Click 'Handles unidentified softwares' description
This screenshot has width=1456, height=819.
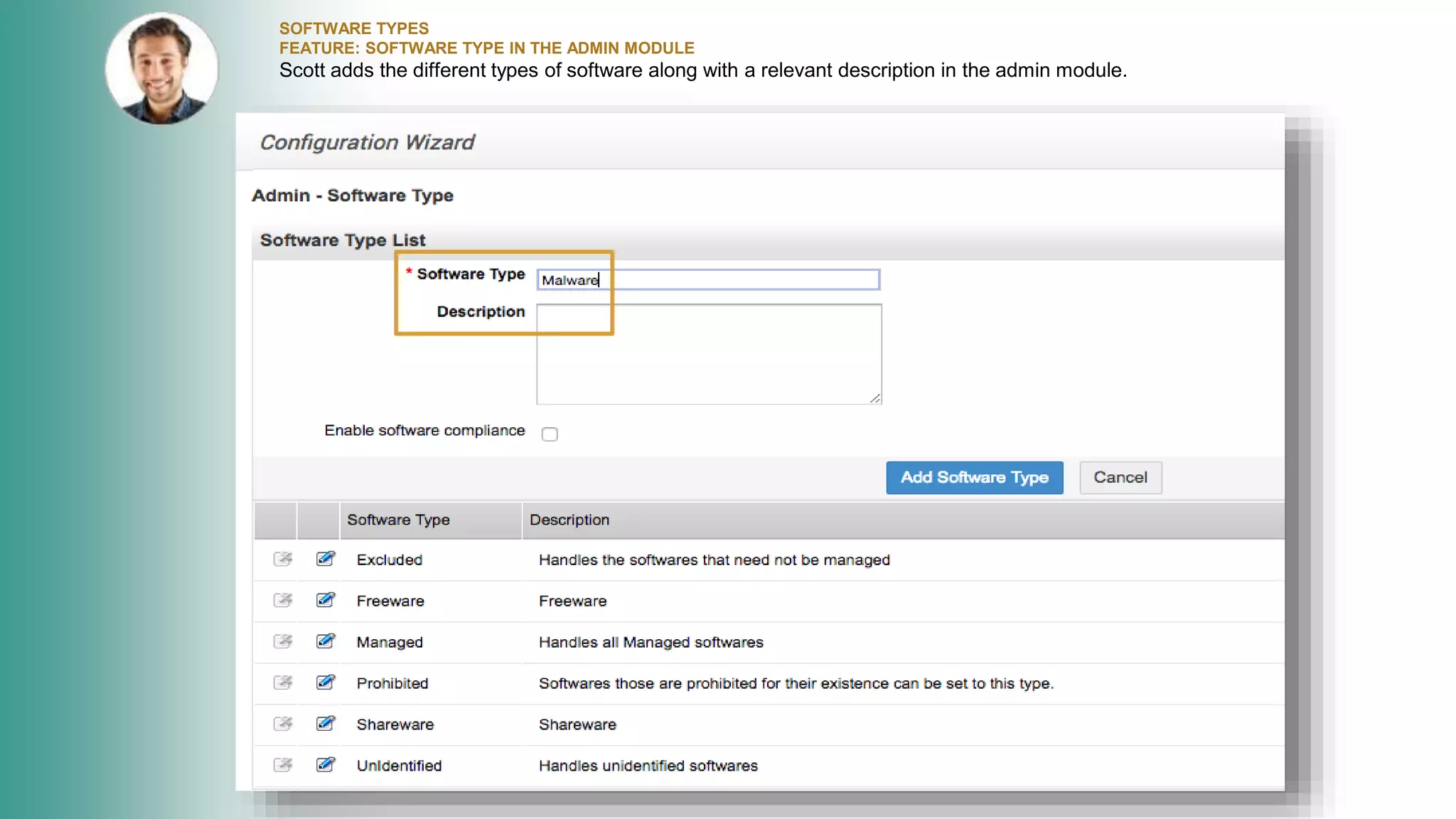pos(648,766)
